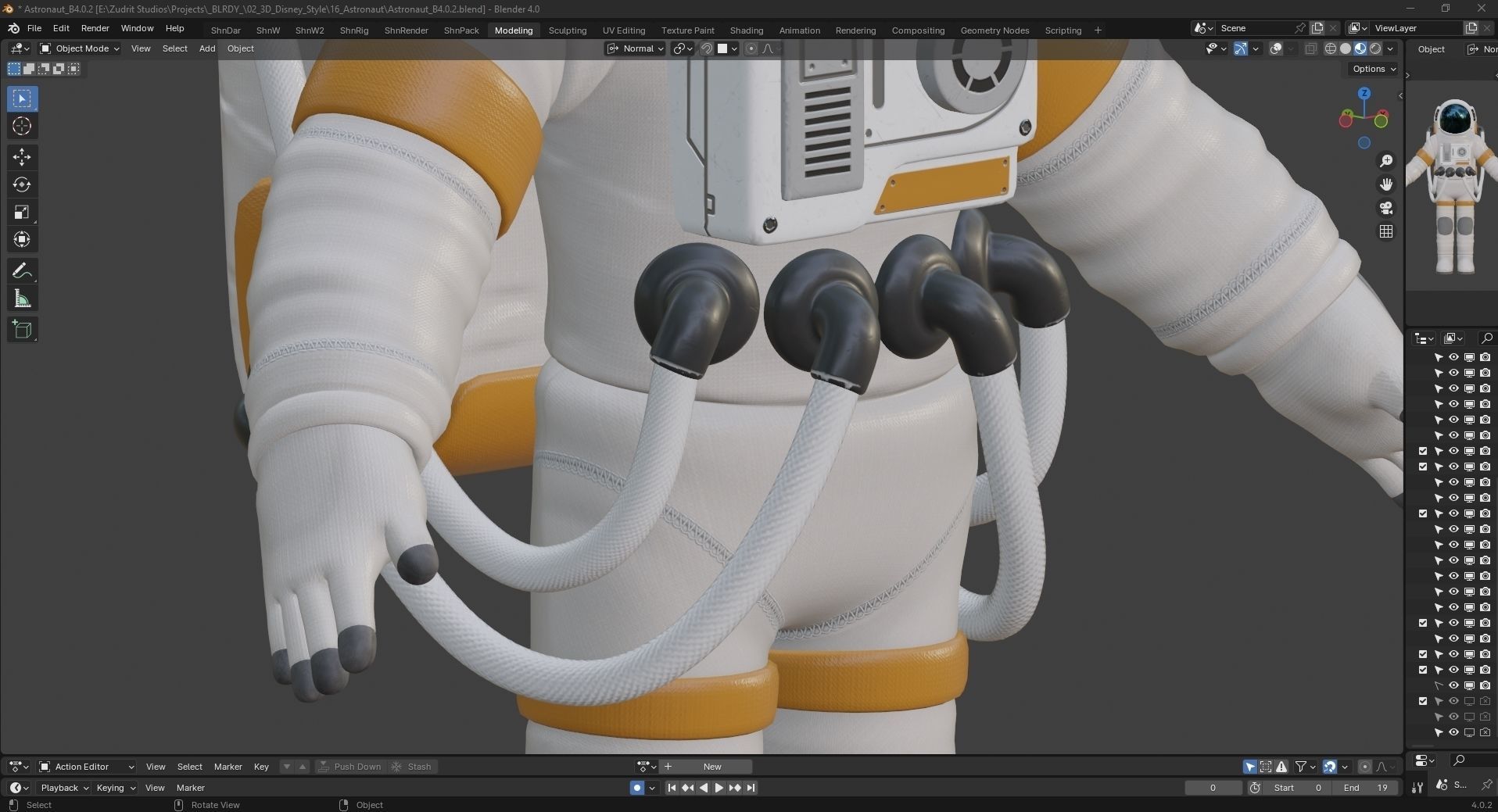Open viewport shading options arrow
This screenshot has width=1498, height=812.
coord(1391,48)
